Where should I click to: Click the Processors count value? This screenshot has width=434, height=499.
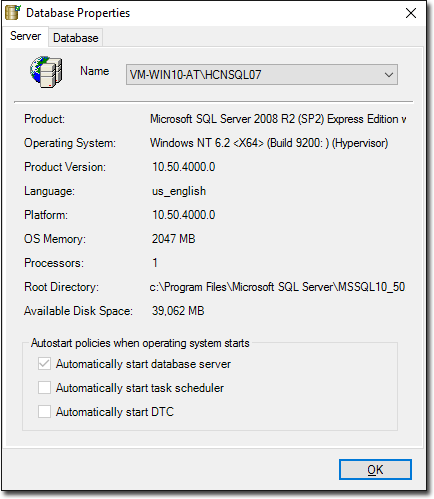click(155, 263)
